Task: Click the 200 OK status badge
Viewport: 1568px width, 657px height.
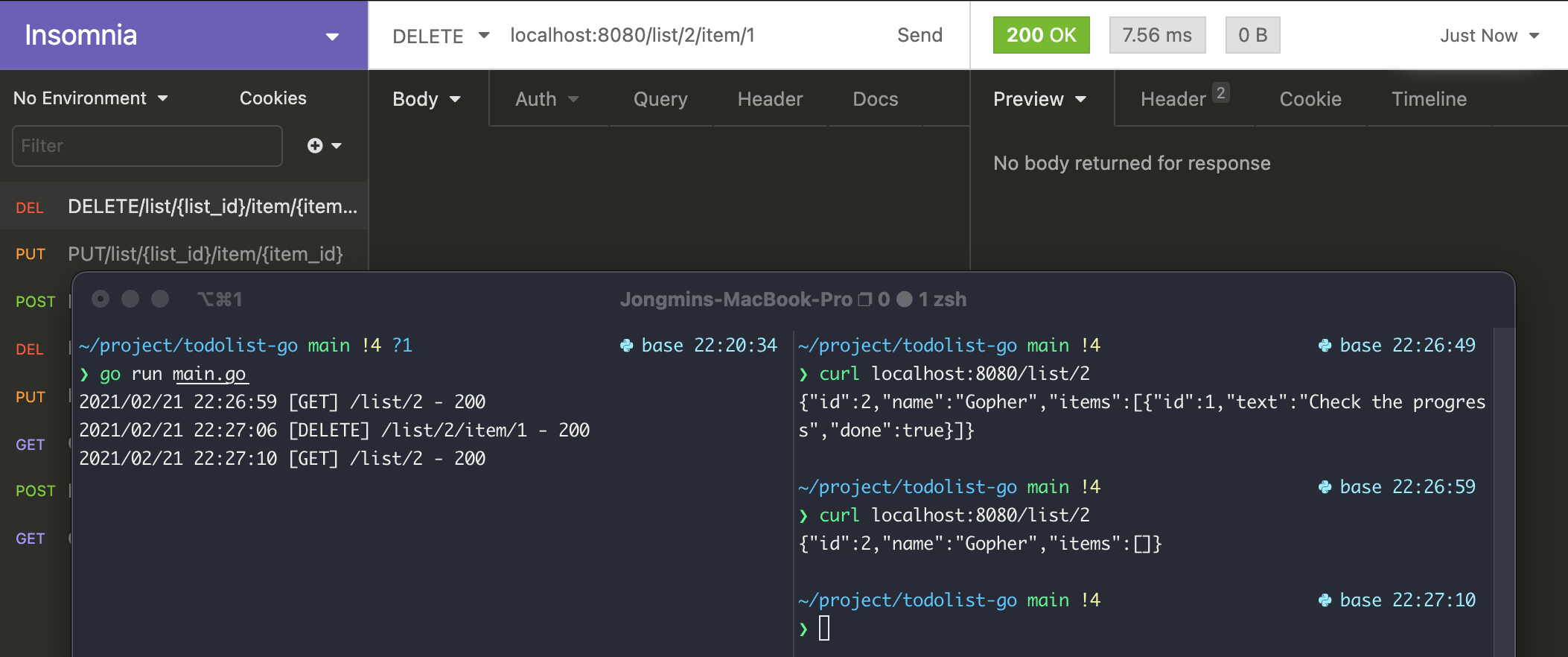Action: 1041,35
